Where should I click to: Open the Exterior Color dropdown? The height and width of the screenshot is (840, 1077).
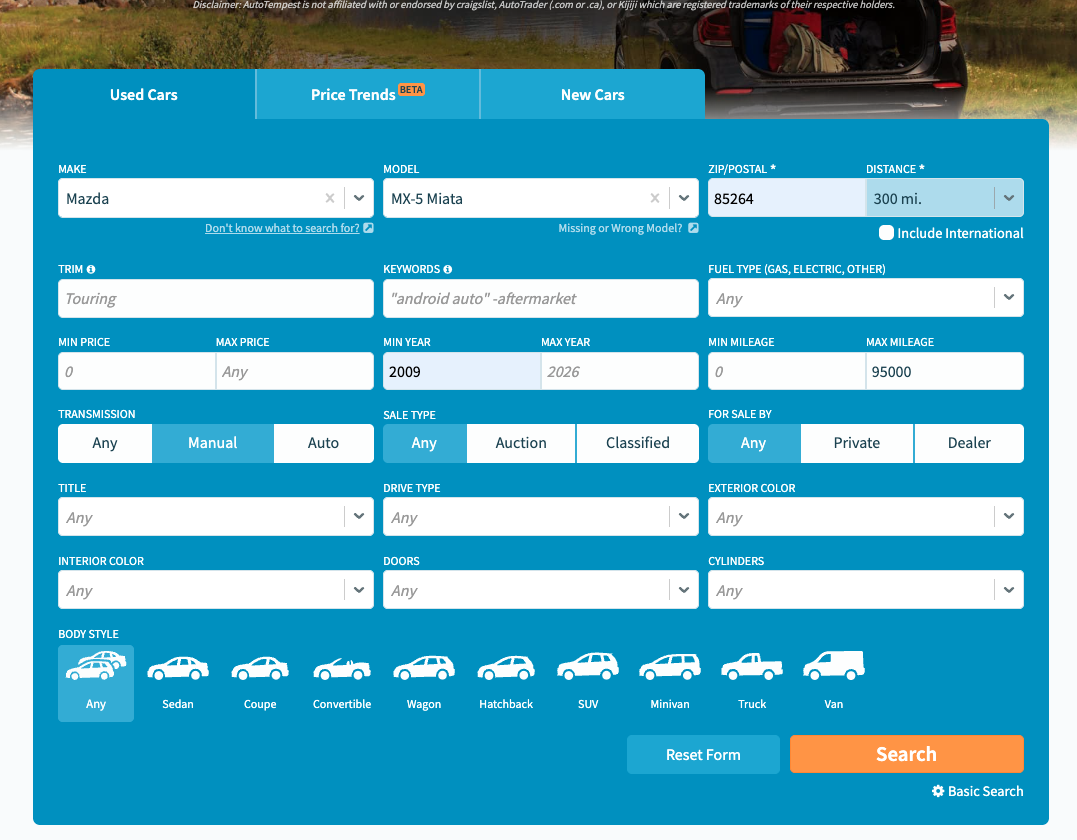pyautogui.click(x=865, y=517)
